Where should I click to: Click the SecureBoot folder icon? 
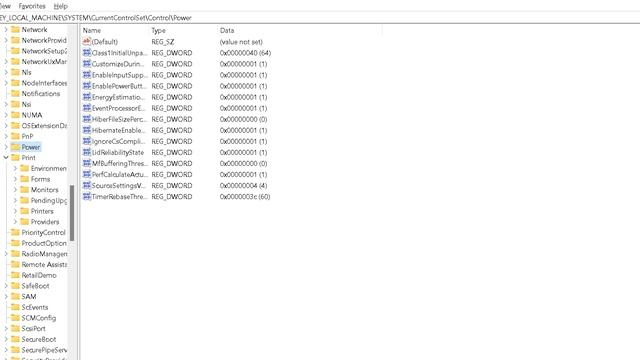[16, 339]
